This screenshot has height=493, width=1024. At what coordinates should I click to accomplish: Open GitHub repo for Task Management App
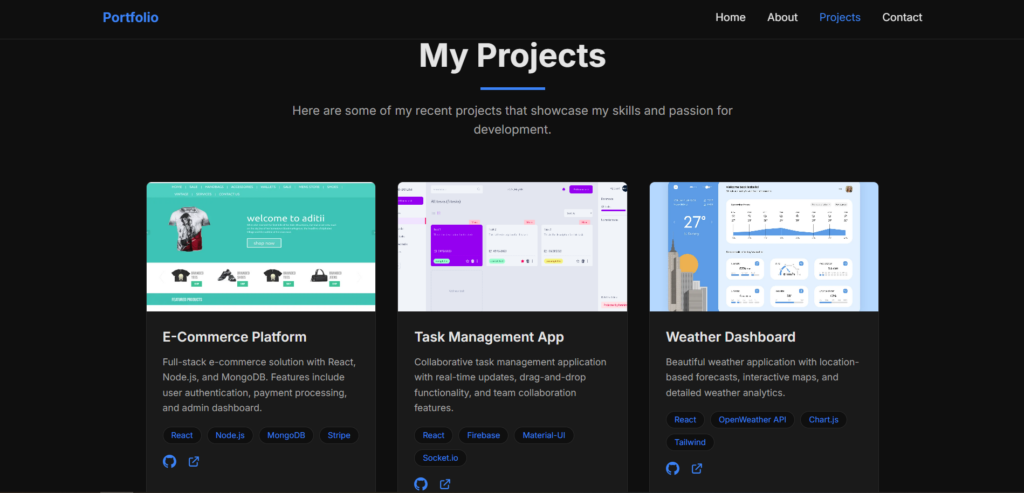421,484
